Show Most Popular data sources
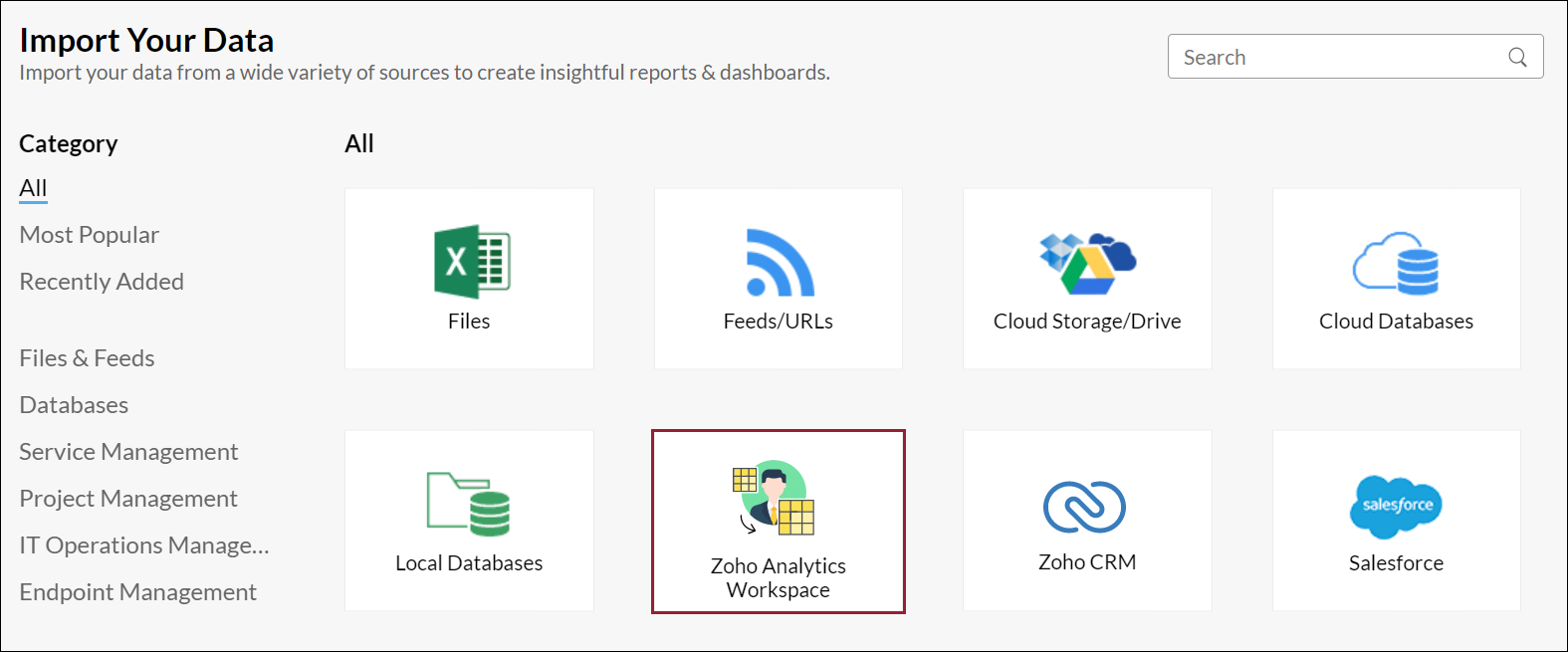The height and width of the screenshot is (652, 1568). pyautogui.click(x=89, y=235)
